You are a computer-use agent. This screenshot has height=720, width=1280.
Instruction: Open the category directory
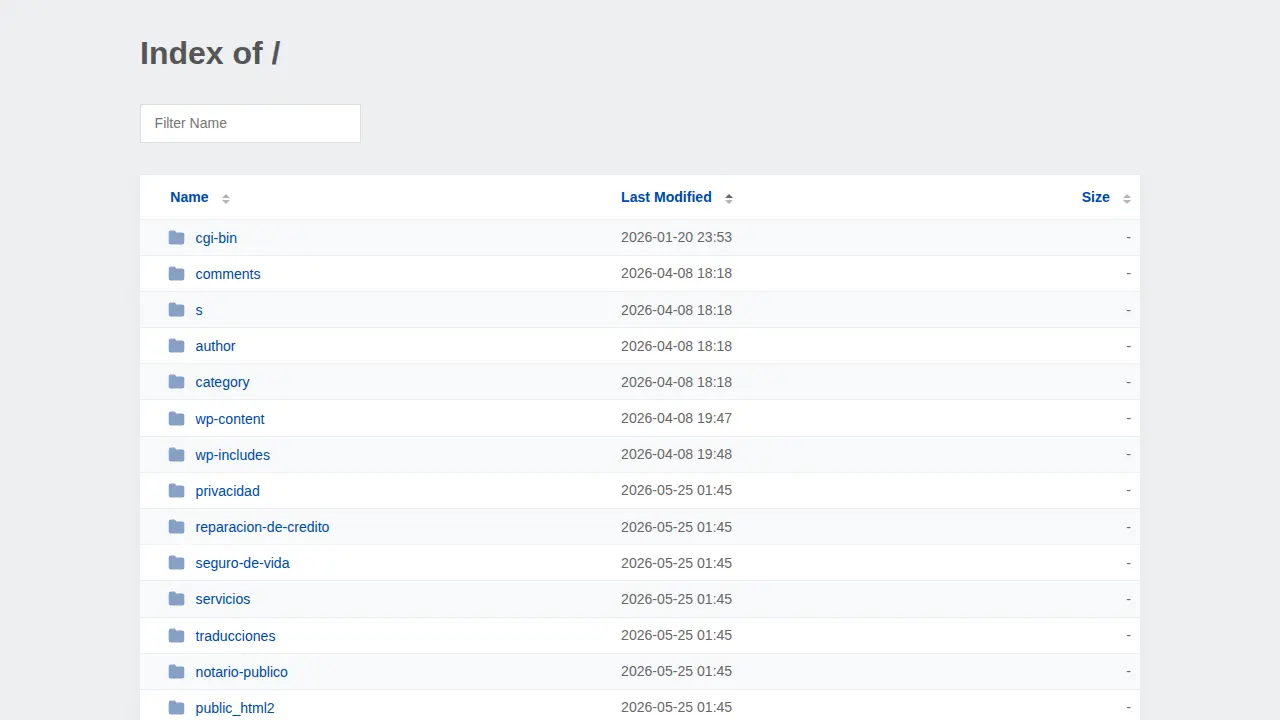coord(222,382)
